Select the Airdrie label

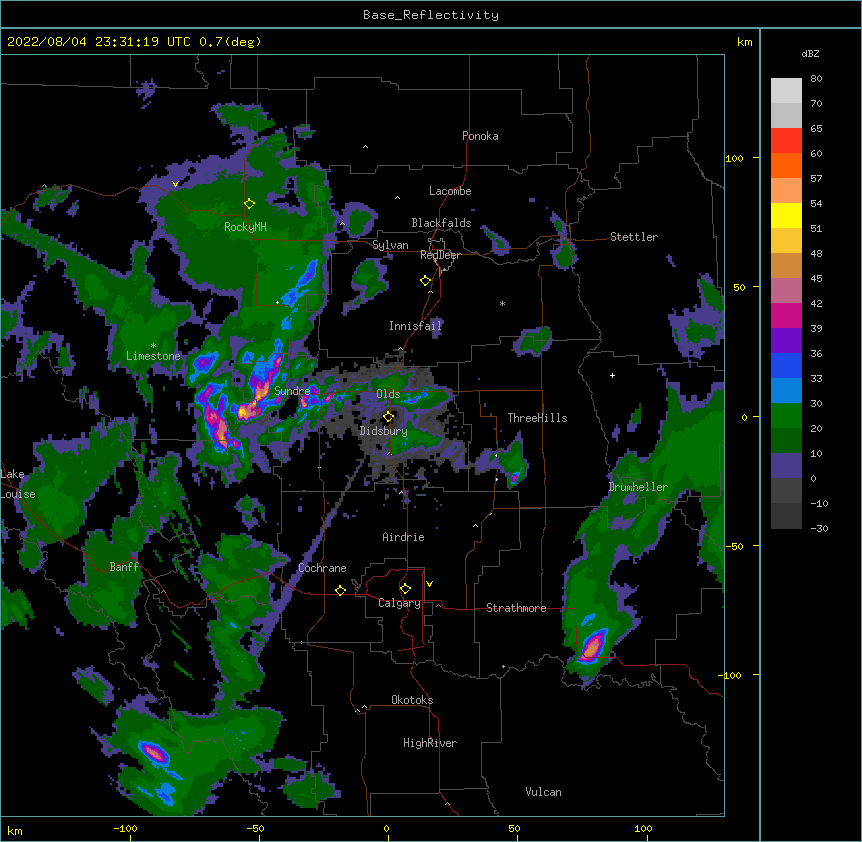[403, 537]
